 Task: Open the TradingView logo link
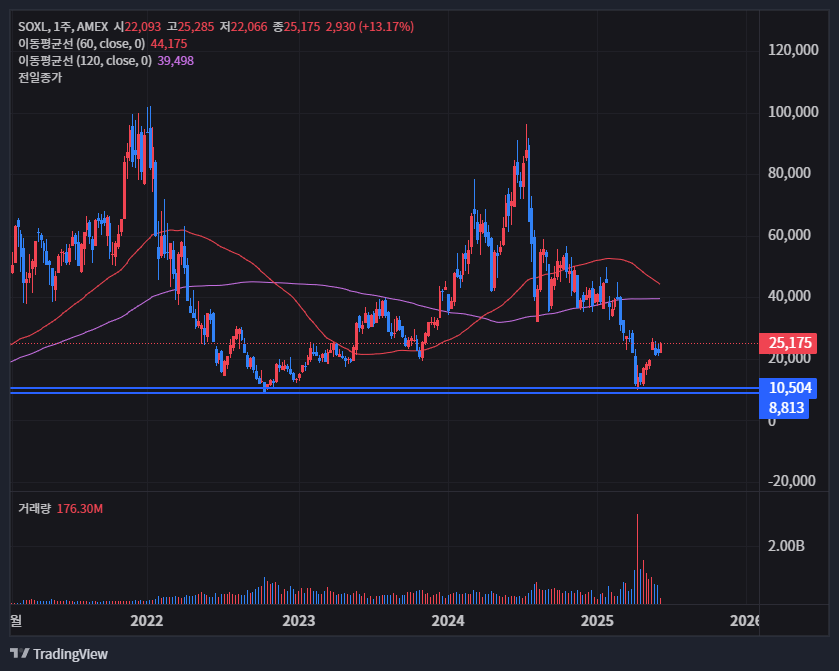59,654
